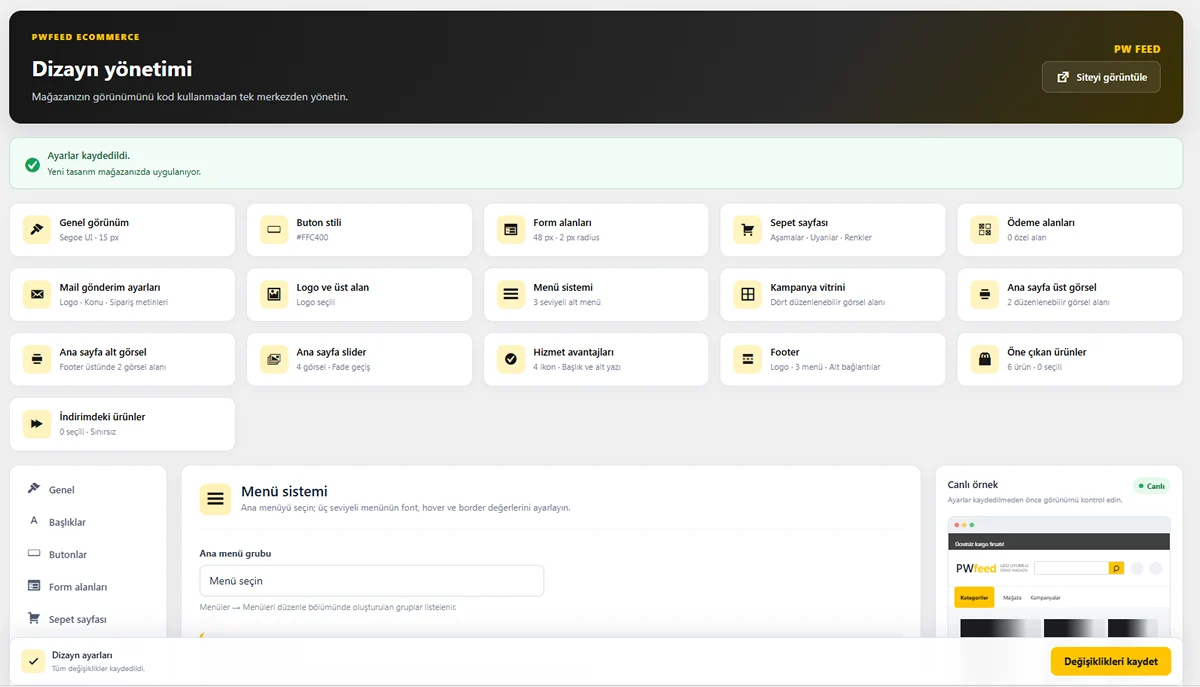
Task: Click the Form alanları card icon
Action: point(511,230)
